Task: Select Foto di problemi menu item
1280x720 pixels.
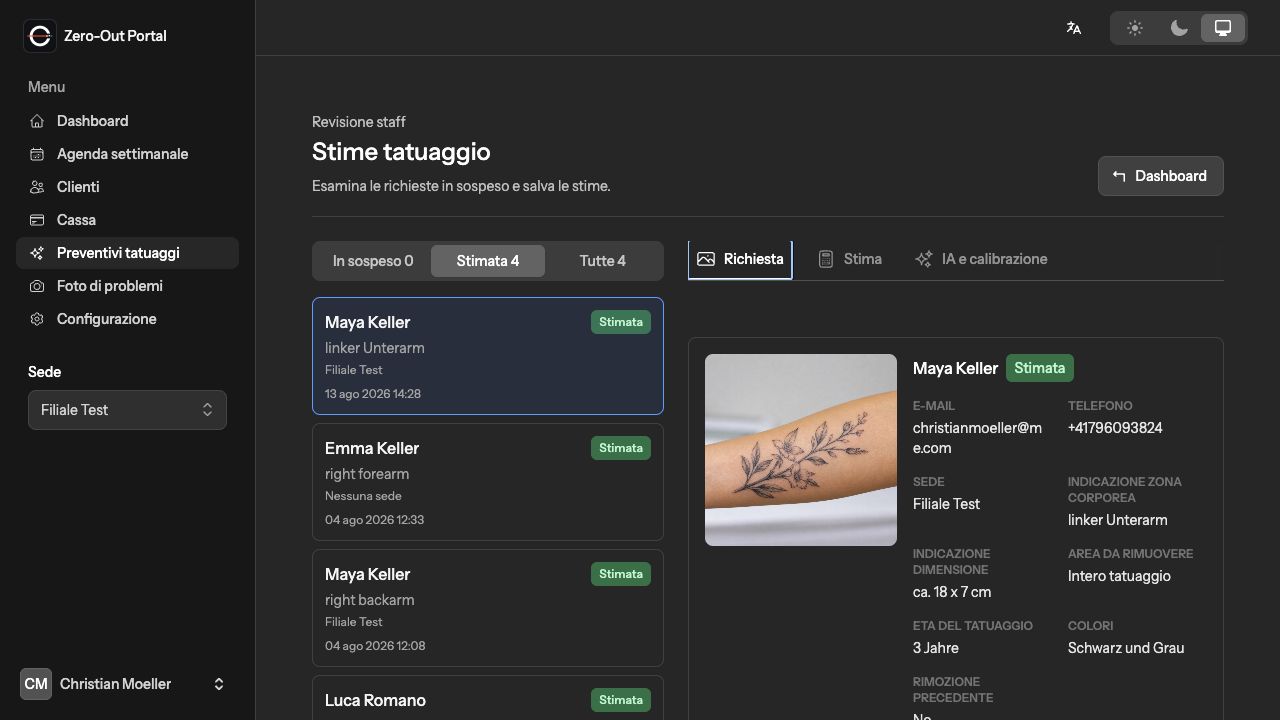Action: [127, 286]
